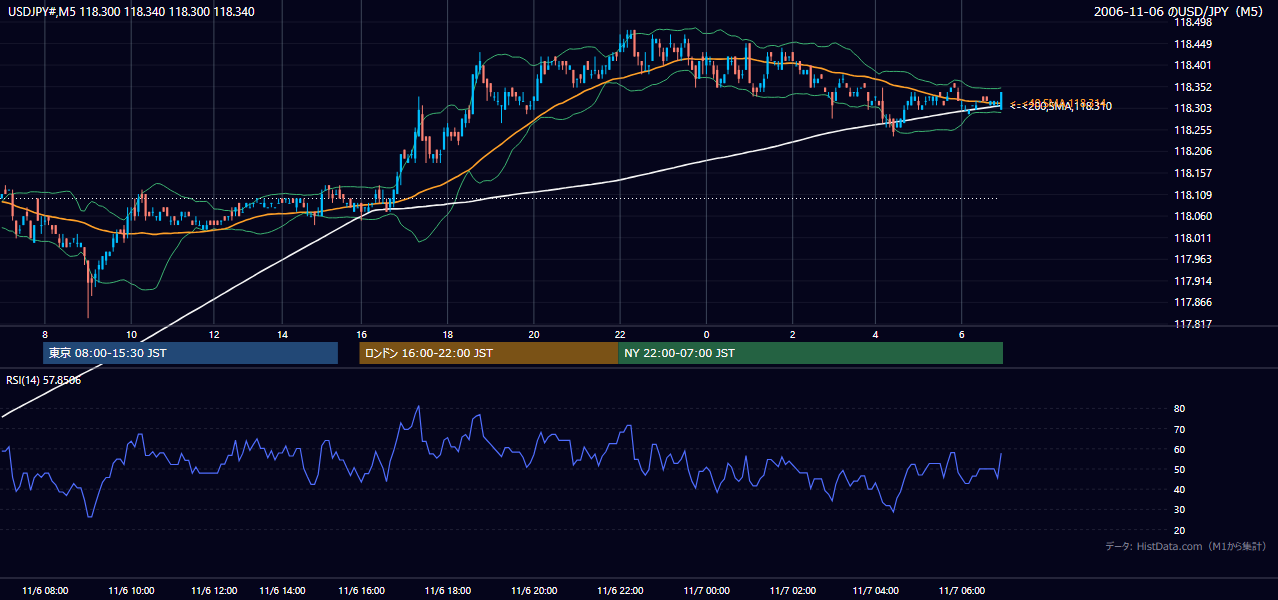
Task: Click the 11/6 22:00 date label
Action: click(x=620, y=591)
